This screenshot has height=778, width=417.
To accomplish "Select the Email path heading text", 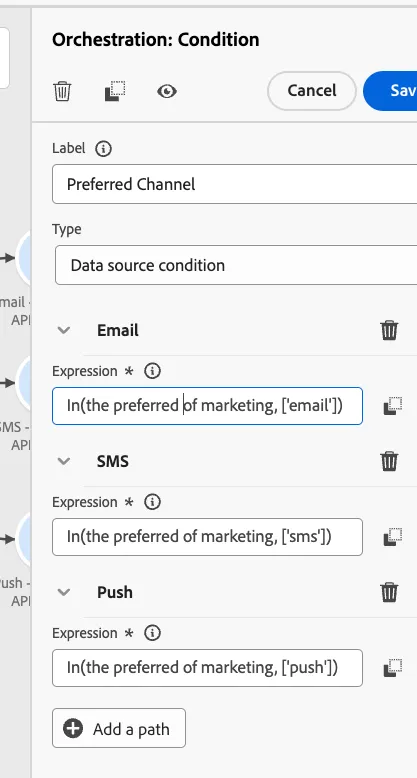I will 118,330.
